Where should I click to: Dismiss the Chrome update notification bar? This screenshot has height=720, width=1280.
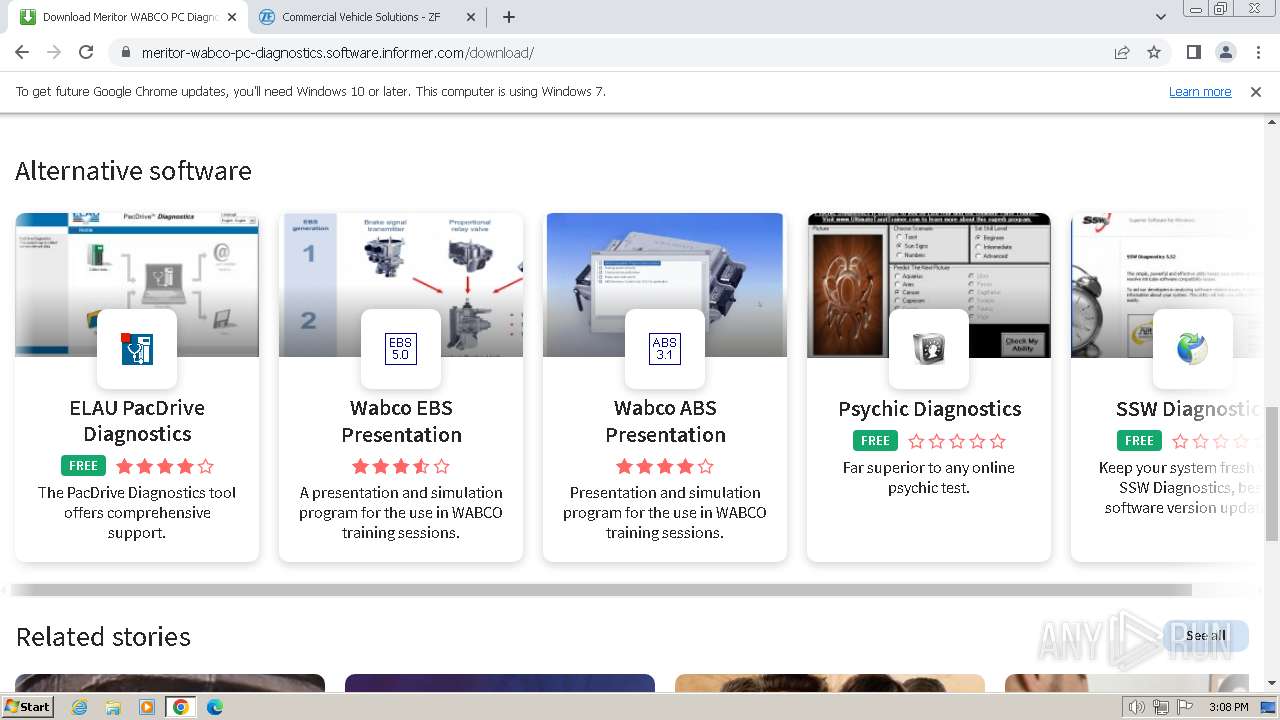(1255, 91)
